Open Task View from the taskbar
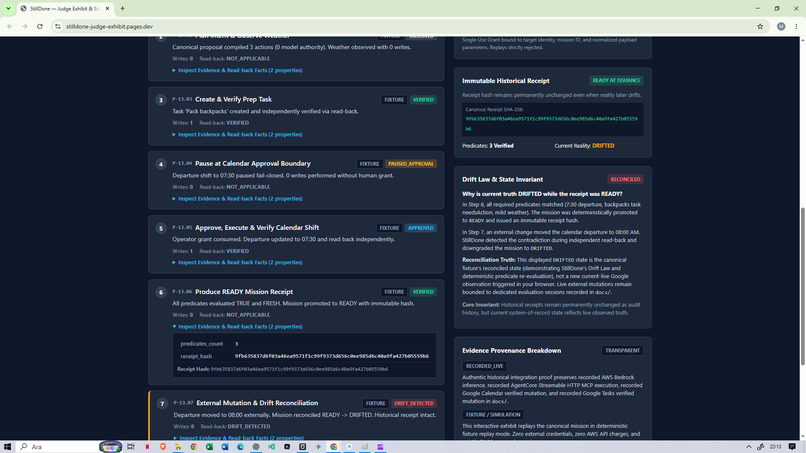Viewport: 806px width, 453px height. point(131,446)
